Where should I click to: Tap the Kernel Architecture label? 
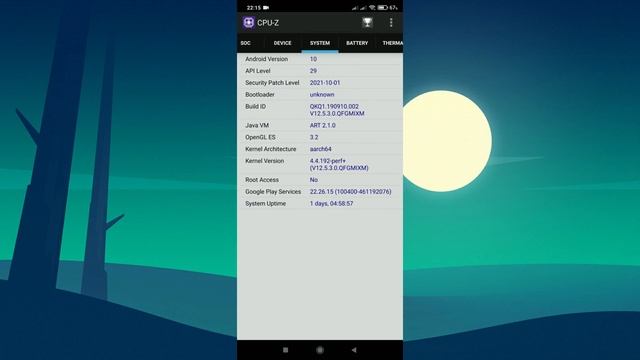pyautogui.click(x=271, y=149)
